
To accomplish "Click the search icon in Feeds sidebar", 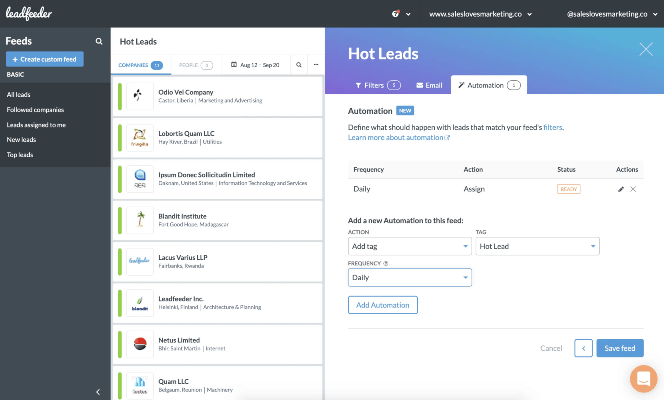I will pyautogui.click(x=98, y=42).
